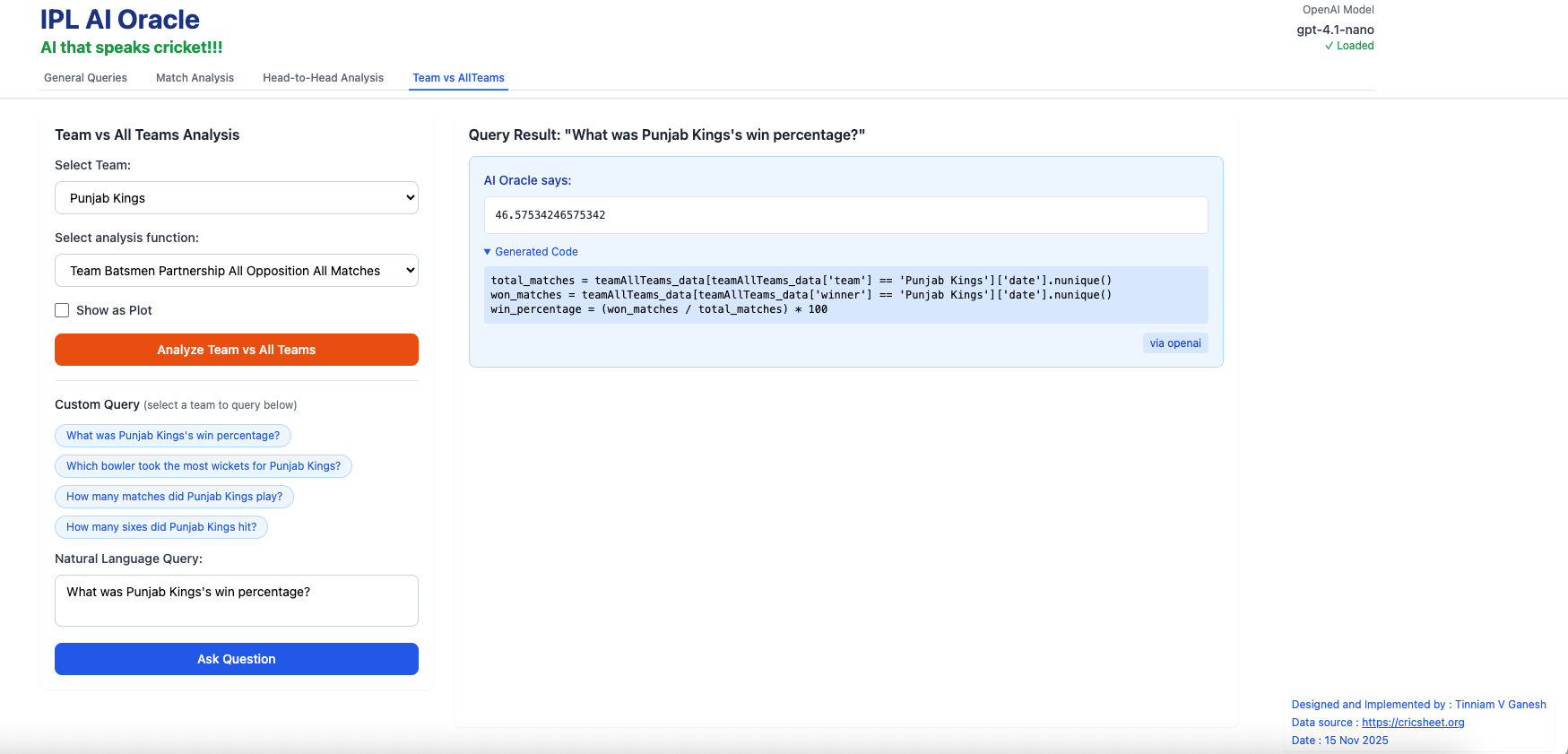Viewport: 1568px width, 754px height.
Task: Open the General Queries tab
Action: 85,78
